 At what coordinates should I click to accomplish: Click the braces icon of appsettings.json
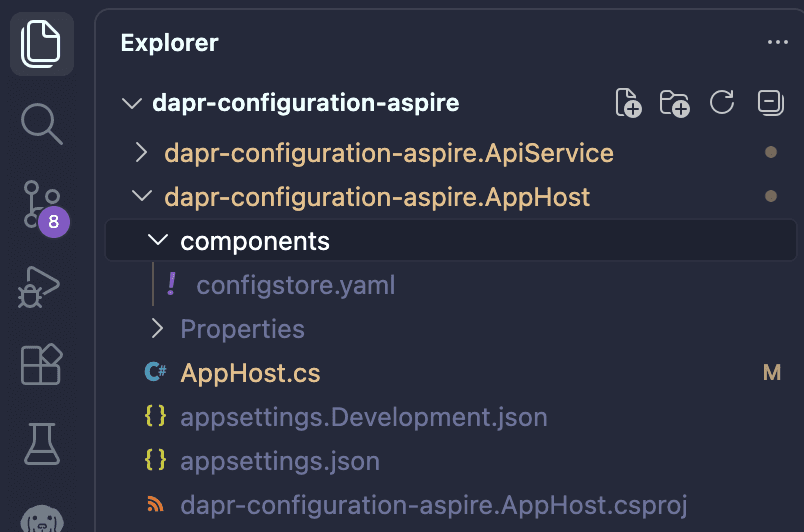coord(155,460)
